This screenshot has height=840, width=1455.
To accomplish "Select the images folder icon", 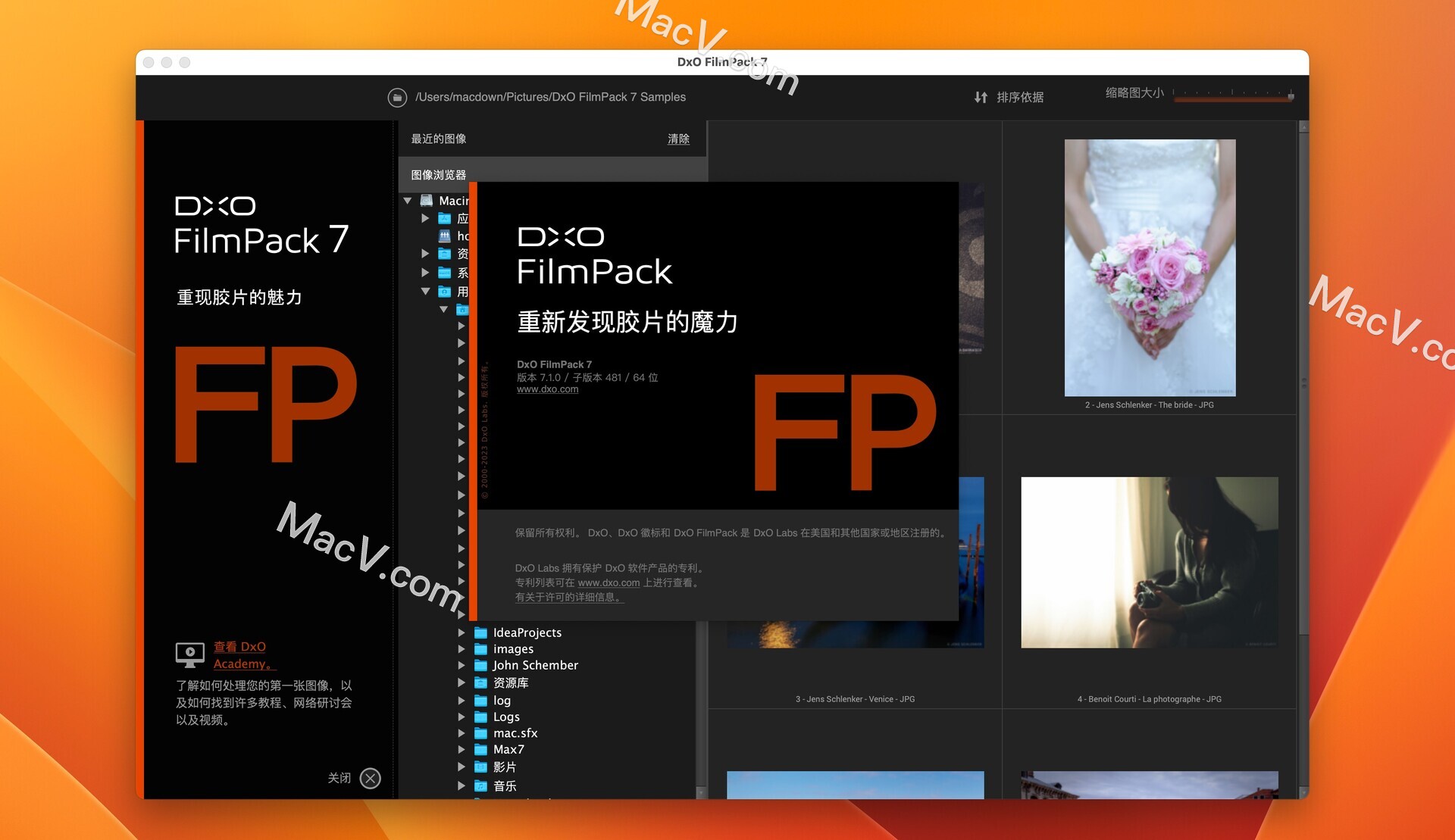I will [480, 649].
